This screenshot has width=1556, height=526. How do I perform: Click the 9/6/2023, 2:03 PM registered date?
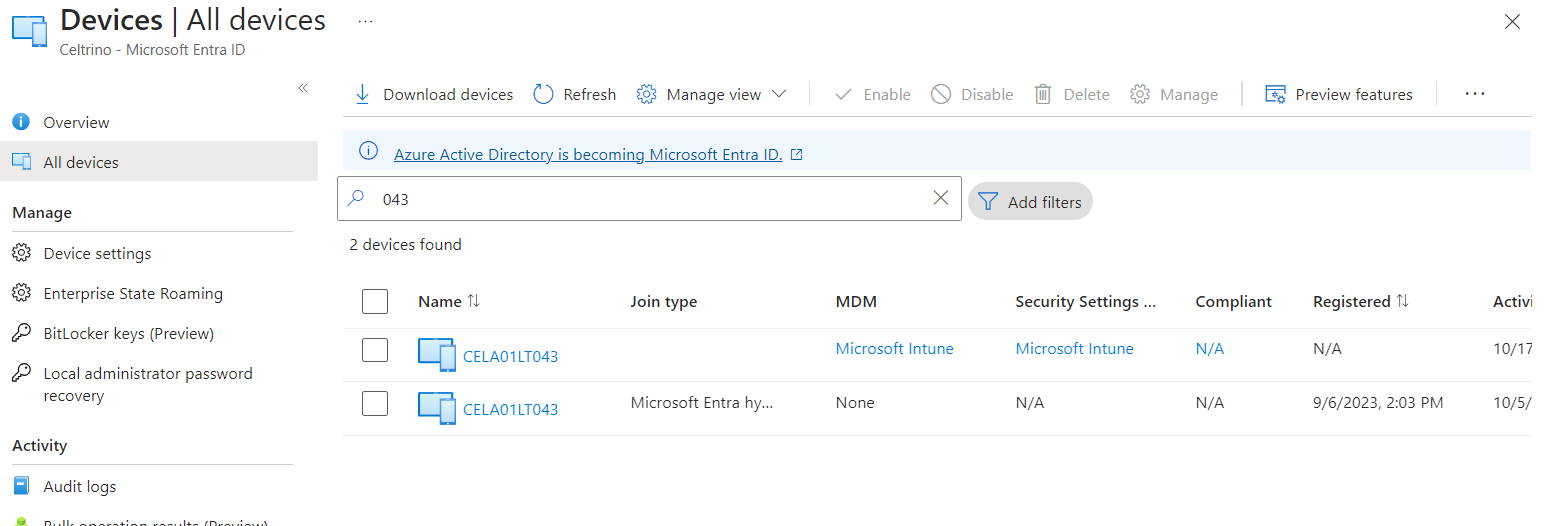point(1378,402)
